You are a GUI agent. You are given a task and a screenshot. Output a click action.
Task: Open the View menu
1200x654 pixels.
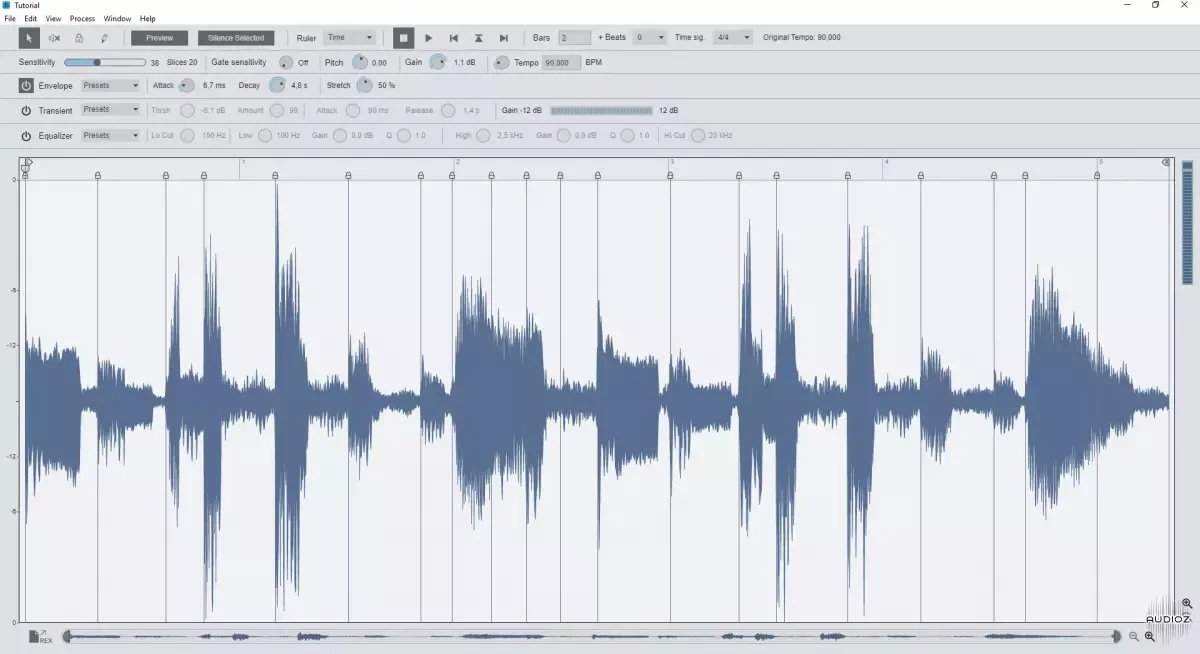click(53, 19)
